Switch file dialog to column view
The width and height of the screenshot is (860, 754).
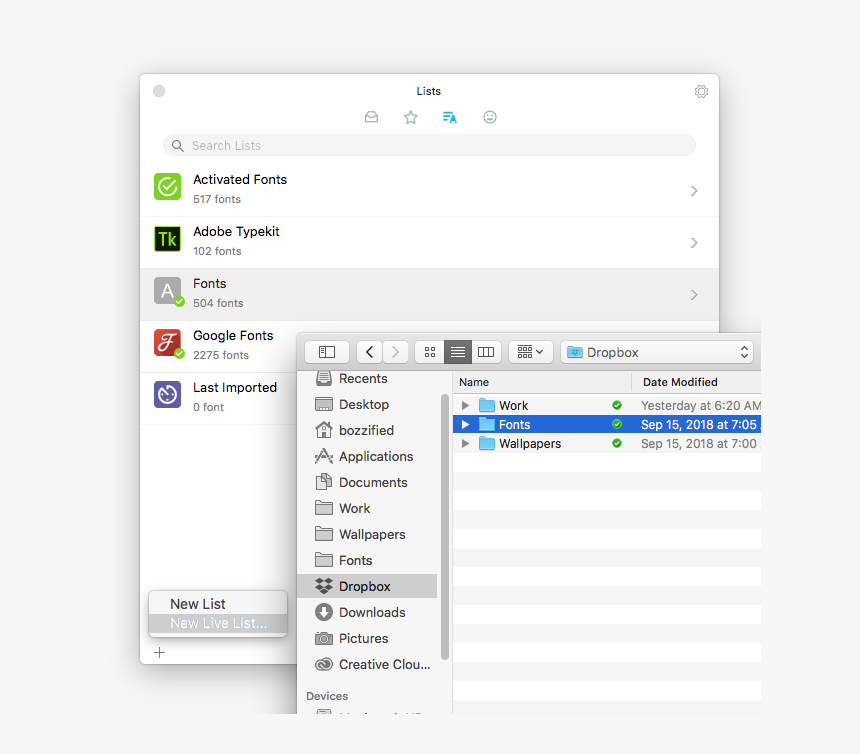[486, 352]
